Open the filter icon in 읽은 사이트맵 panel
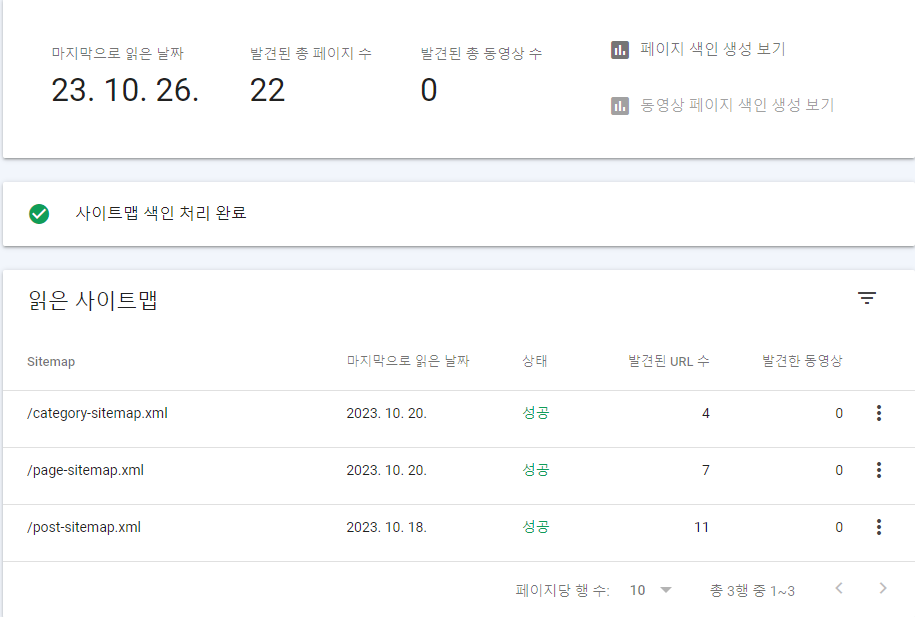915x617 pixels. click(867, 298)
